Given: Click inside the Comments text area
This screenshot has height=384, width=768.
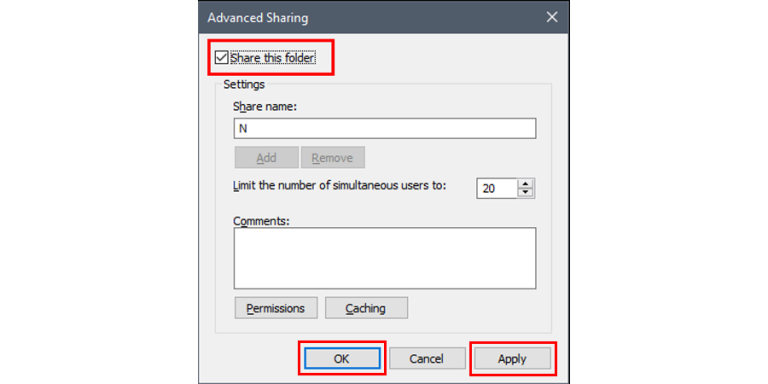Looking at the screenshot, I should point(385,258).
